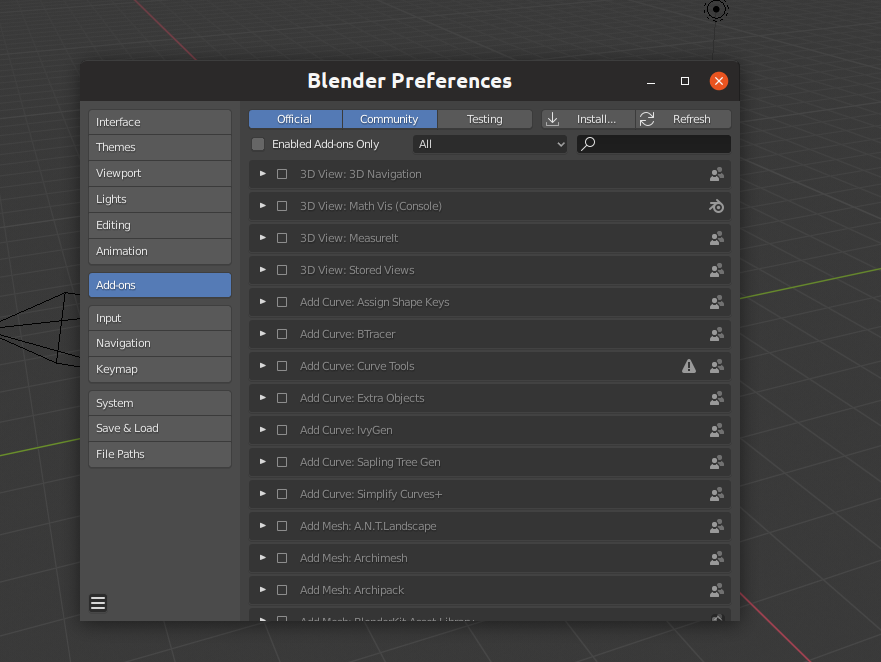Viewport: 881px width, 662px height.
Task: Enable the Sapling Tree Gen checkbox
Action: click(282, 463)
